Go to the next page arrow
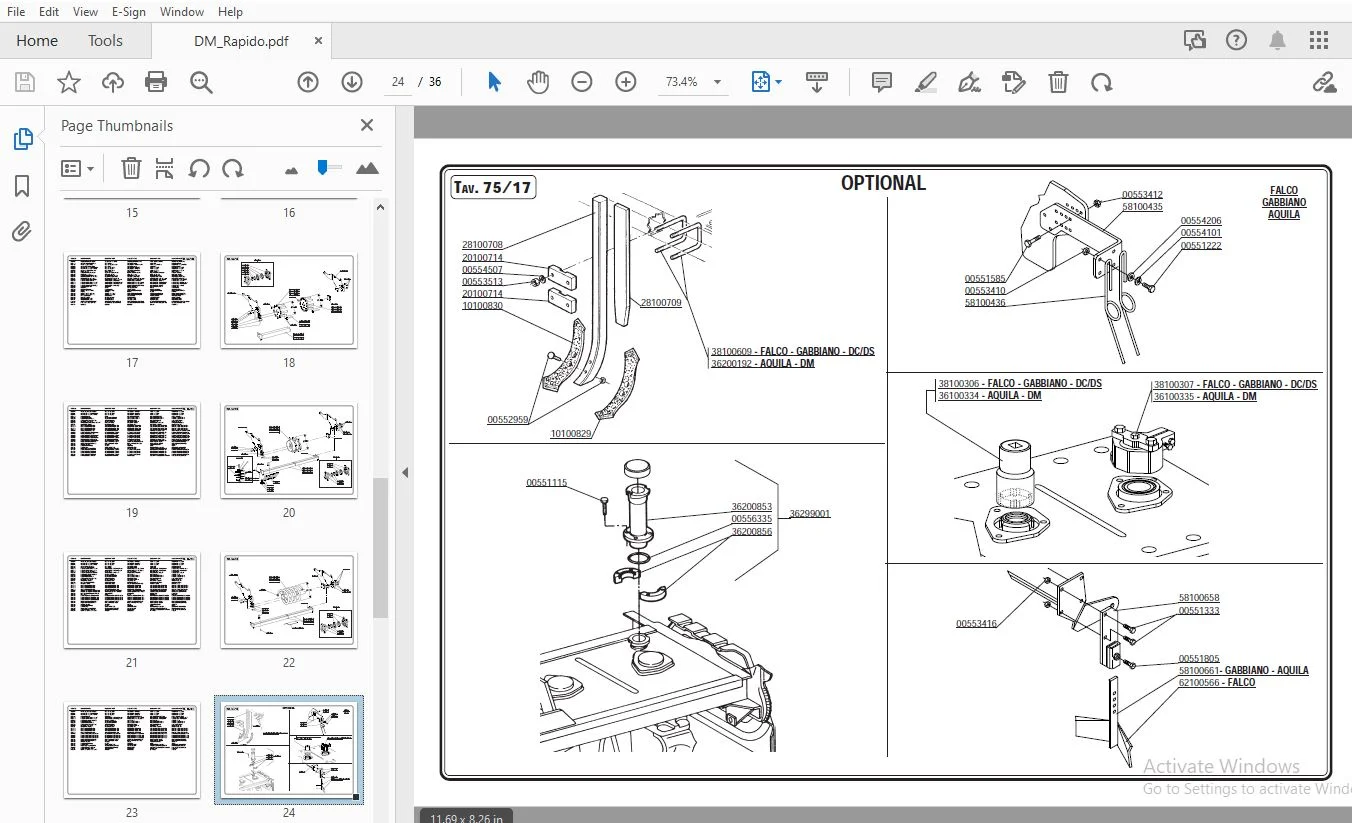The image size is (1352, 823). coord(352,82)
